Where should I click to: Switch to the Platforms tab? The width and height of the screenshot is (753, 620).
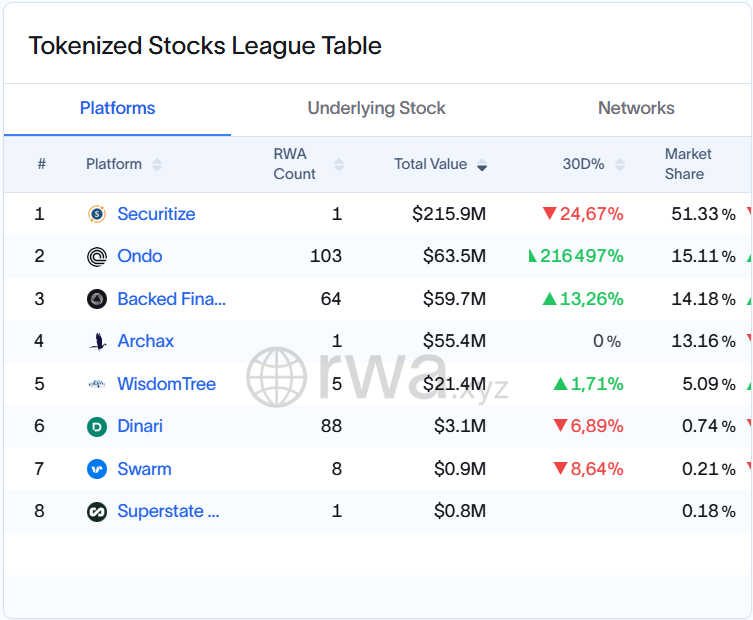pos(117,108)
